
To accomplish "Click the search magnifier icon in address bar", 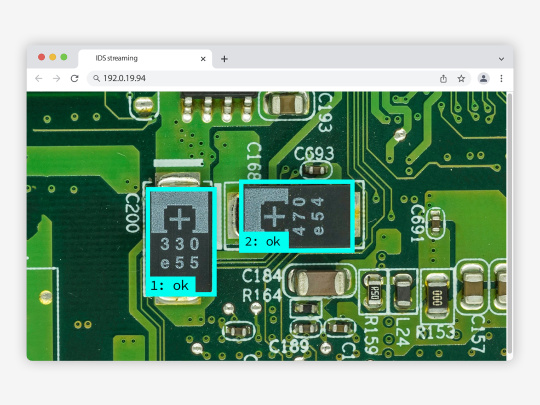I will [96, 79].
